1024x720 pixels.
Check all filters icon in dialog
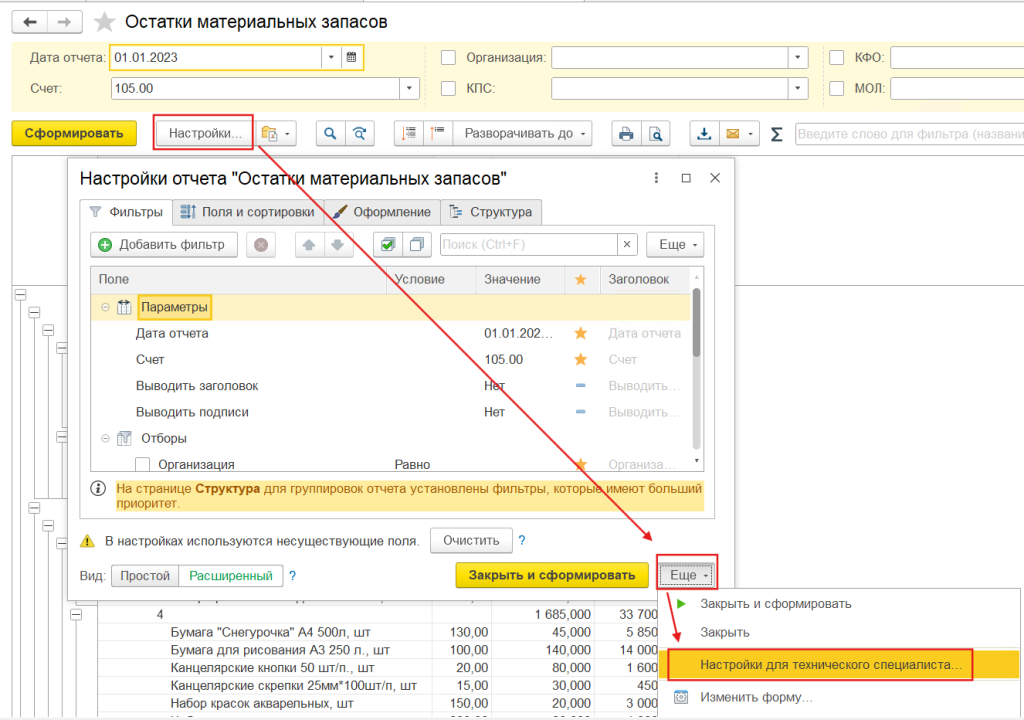[x=388, y=244]
